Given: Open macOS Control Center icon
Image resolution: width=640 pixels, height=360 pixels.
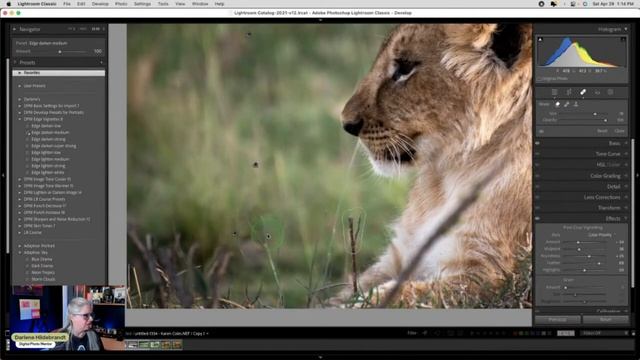Looking at the screenshot, I should (x=573, y=4).
